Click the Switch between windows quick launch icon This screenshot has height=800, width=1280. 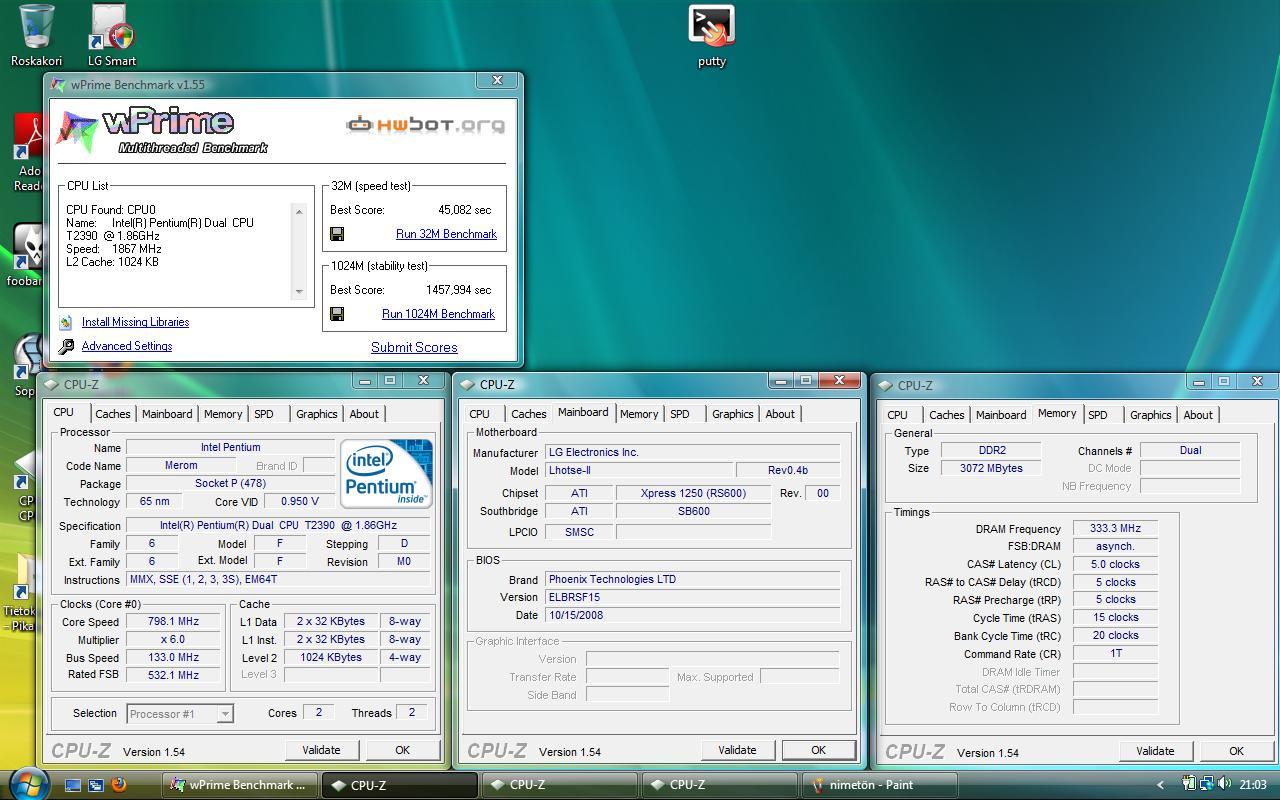[96, 785]
